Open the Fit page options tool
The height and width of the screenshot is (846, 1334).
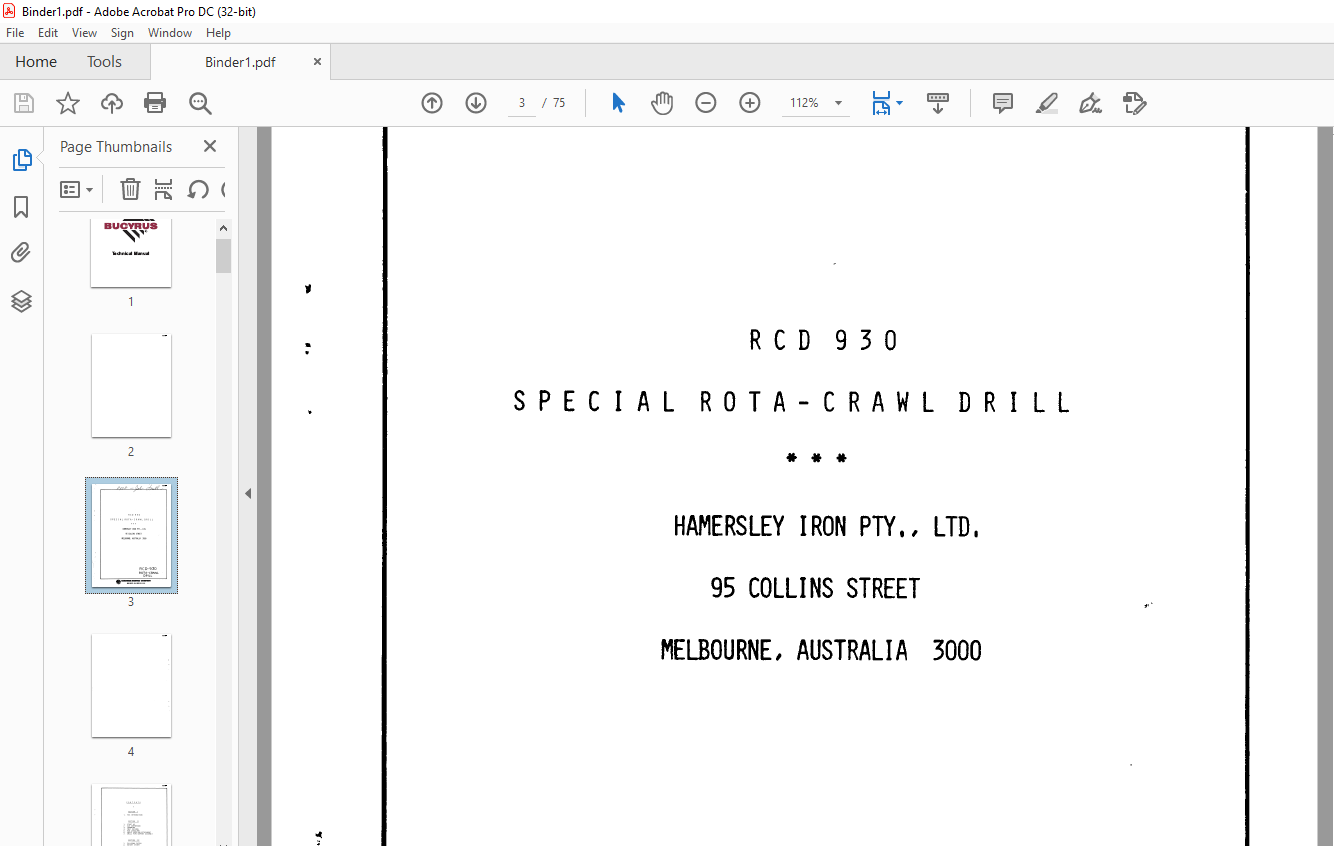881,103
